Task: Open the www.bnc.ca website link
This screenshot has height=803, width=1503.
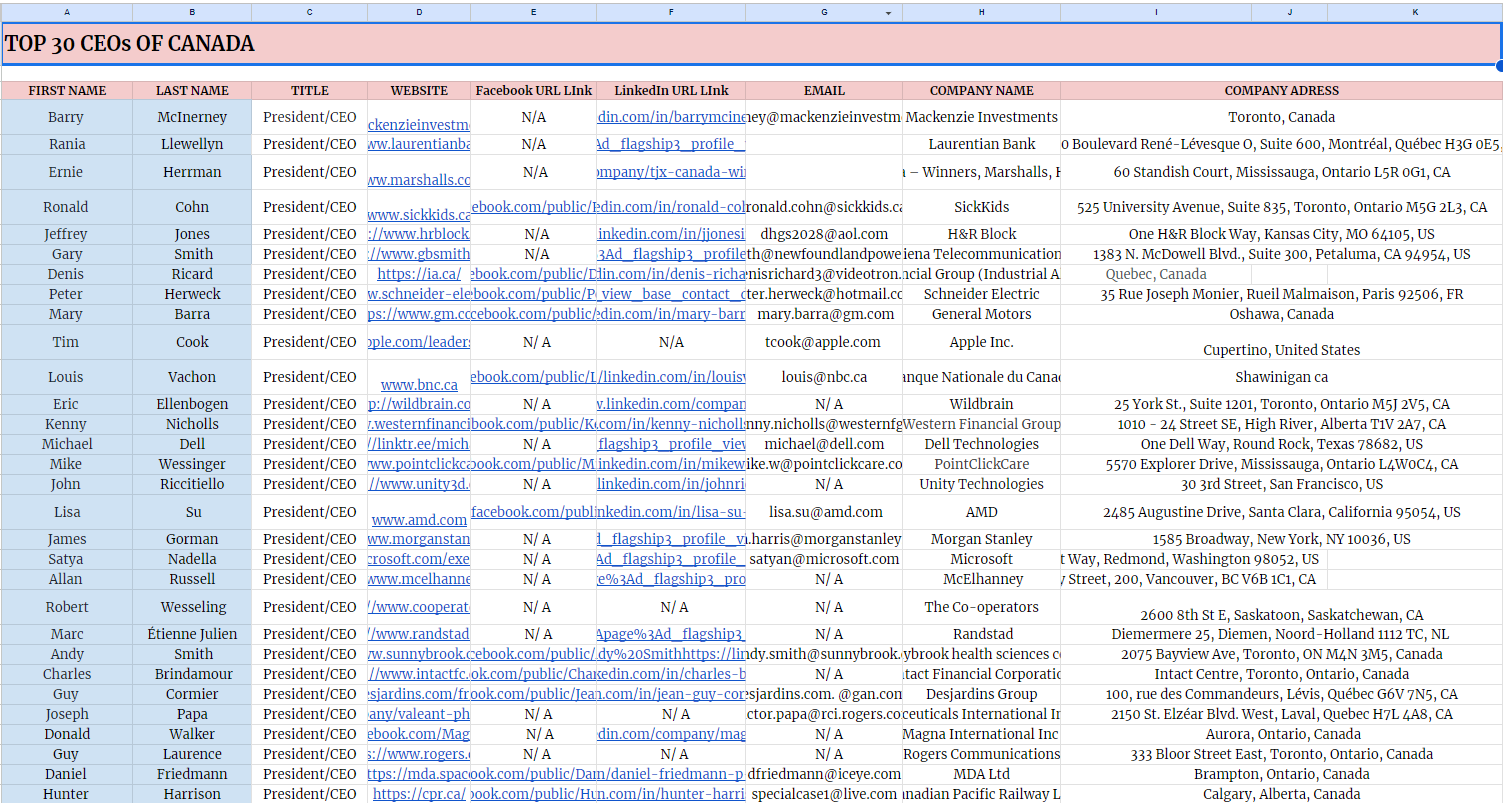Action: 419,385
